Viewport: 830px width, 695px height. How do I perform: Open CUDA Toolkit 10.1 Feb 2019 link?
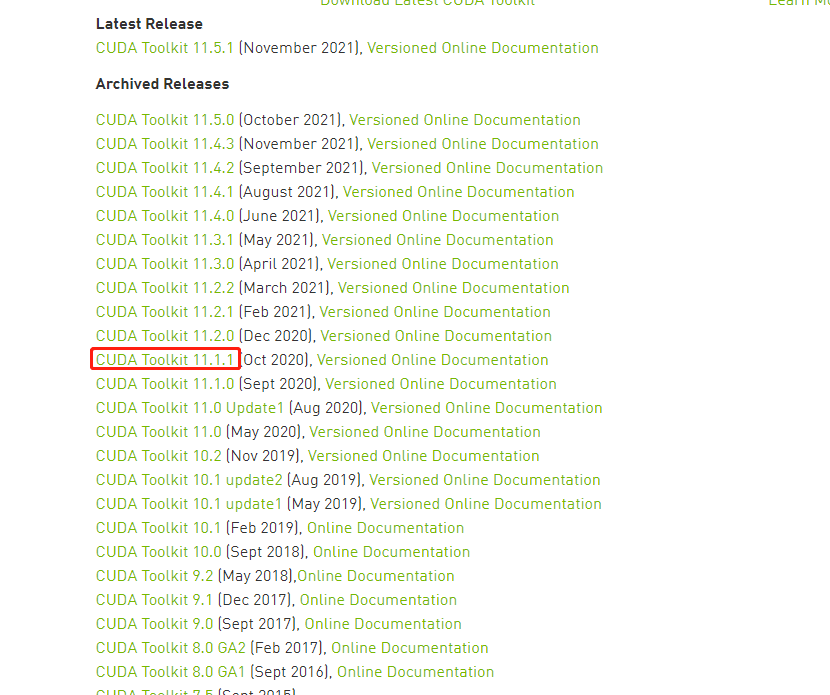[x=158, y=528]
